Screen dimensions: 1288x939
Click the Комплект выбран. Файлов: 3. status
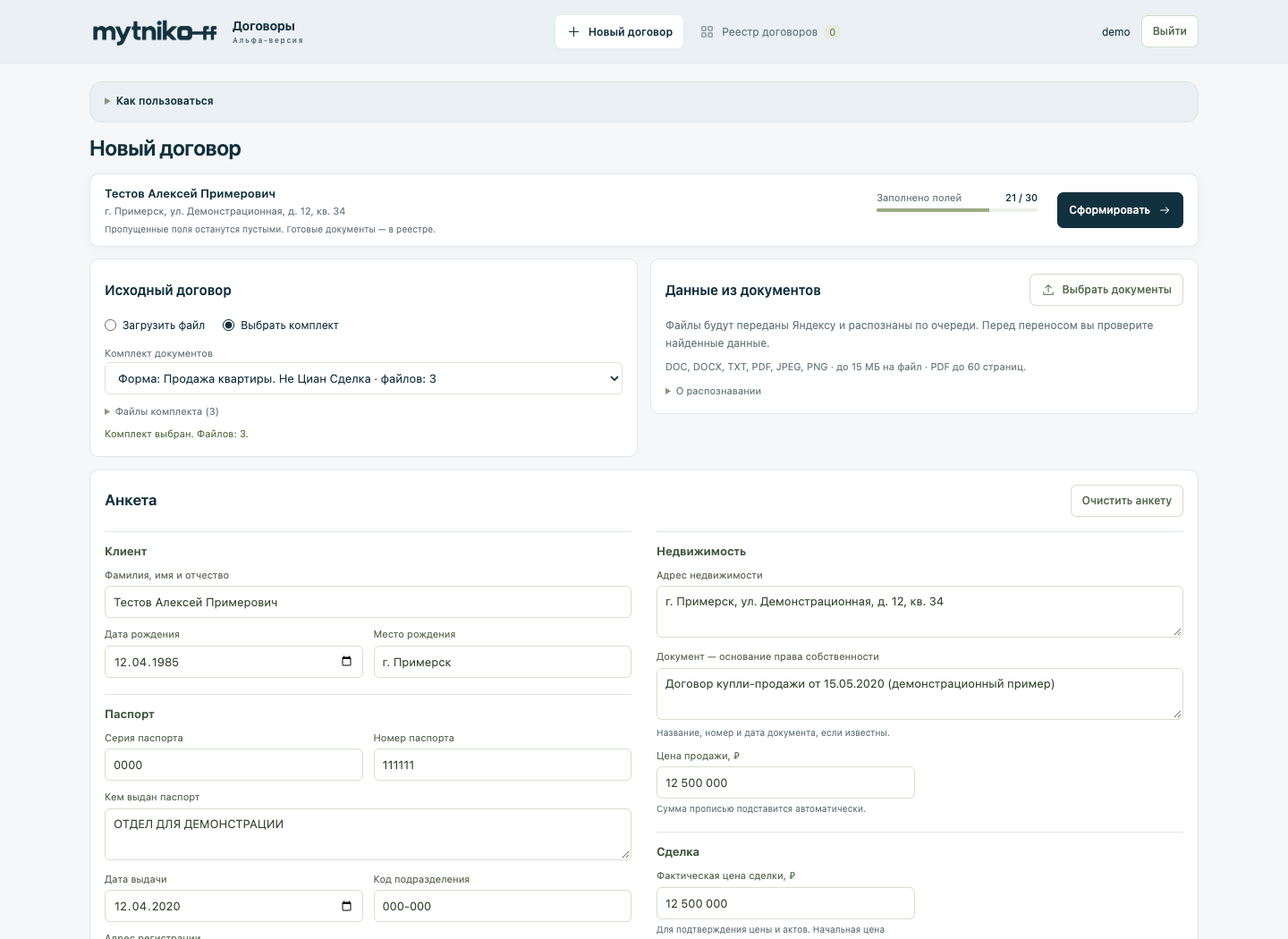[x=176, y=434]
